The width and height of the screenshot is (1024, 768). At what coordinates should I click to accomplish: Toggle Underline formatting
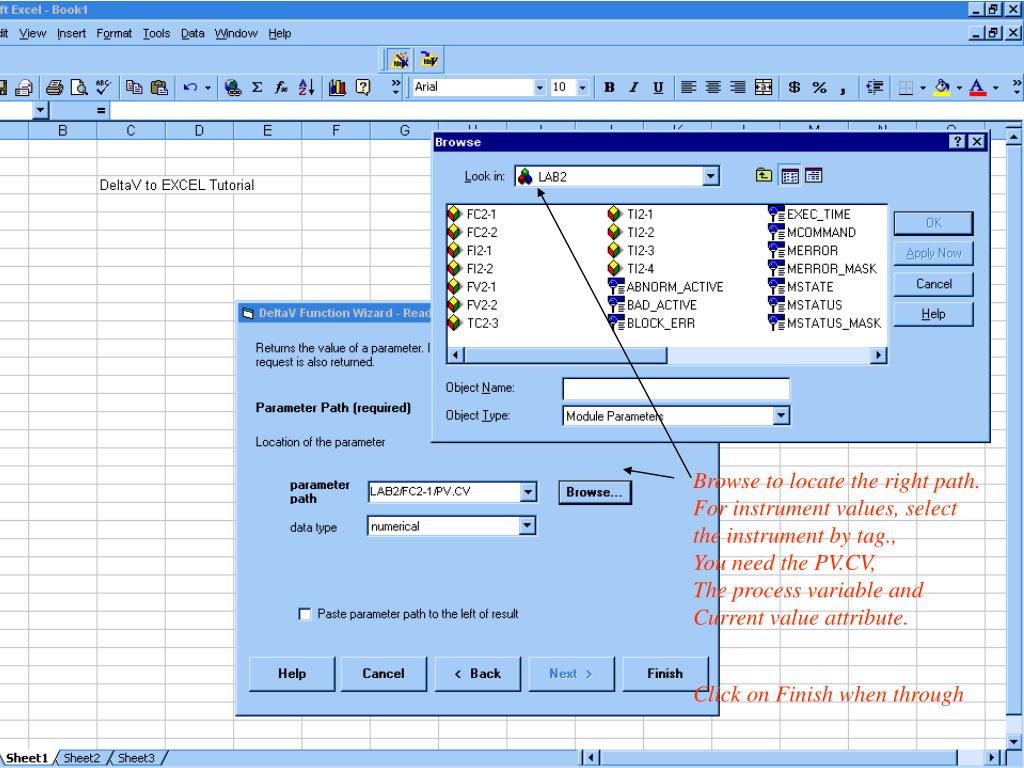[658, 88]
